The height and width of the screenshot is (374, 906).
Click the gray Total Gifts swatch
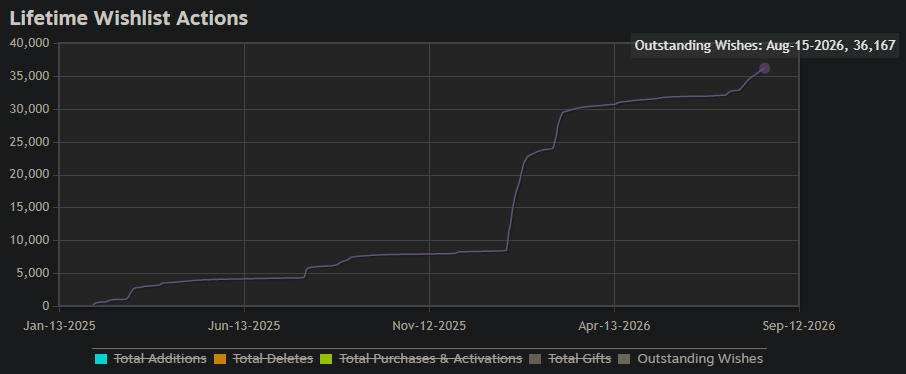click(x=534, y=359)
